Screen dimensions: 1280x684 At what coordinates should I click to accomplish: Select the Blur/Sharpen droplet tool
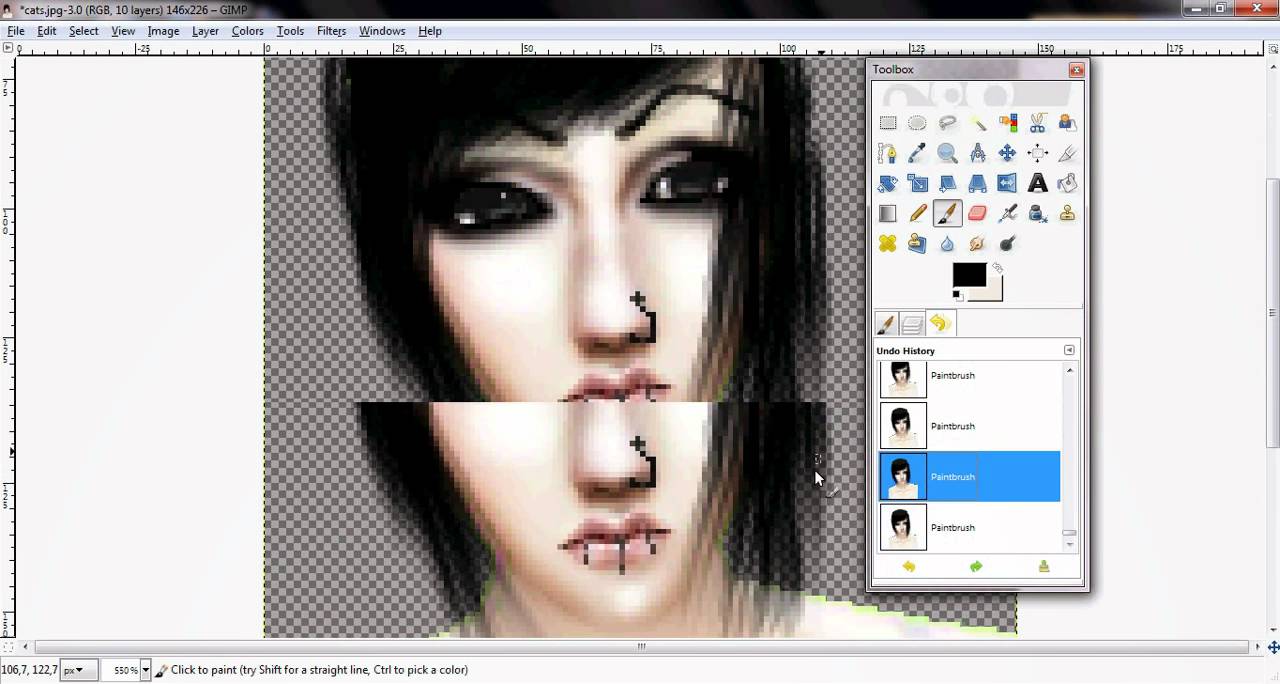(947, 243)
